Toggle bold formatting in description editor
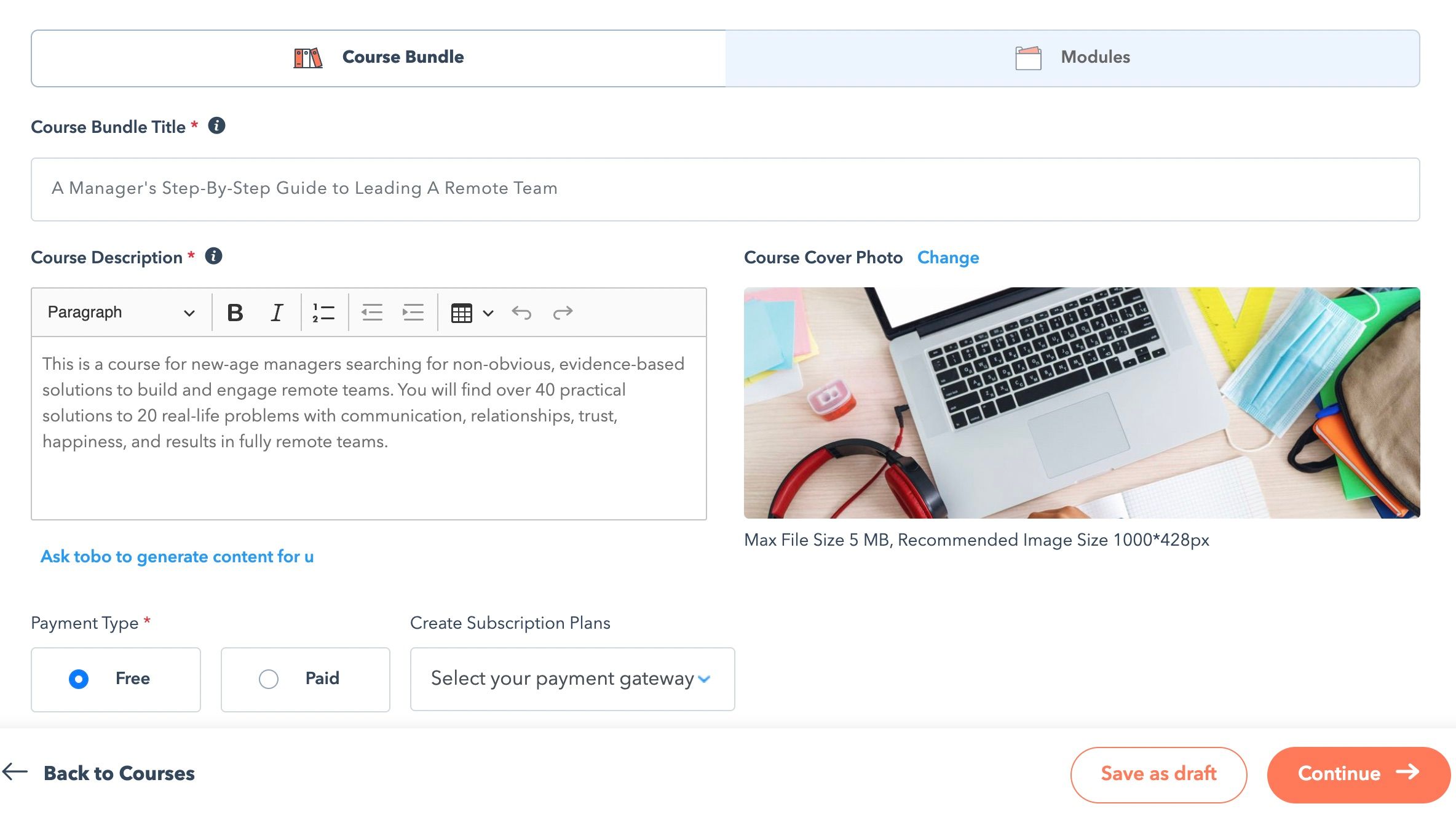 coord(235,313)
